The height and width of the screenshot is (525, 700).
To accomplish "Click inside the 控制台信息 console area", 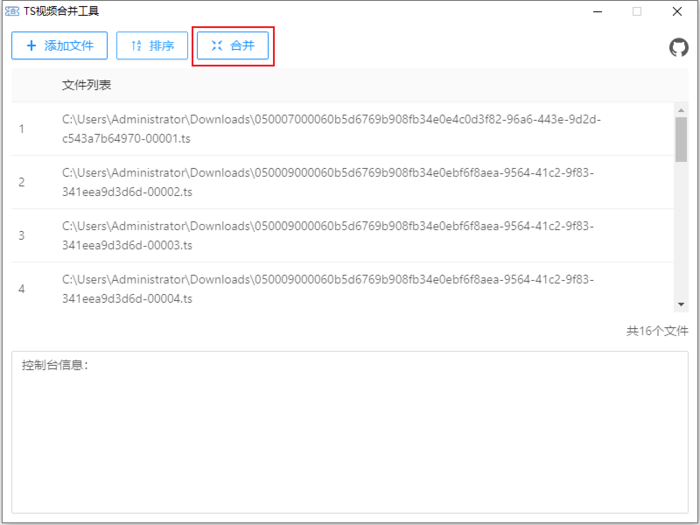I will pos(350,440).
